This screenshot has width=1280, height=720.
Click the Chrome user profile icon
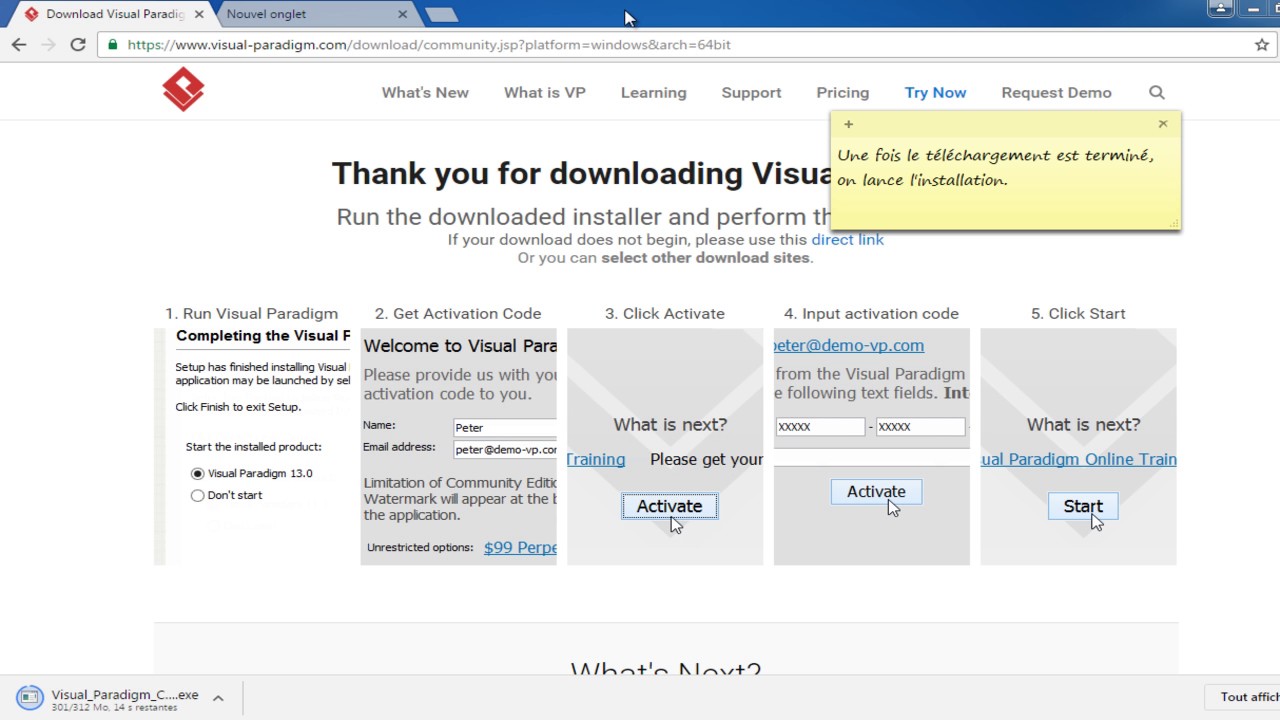(x=1220, y=8)
